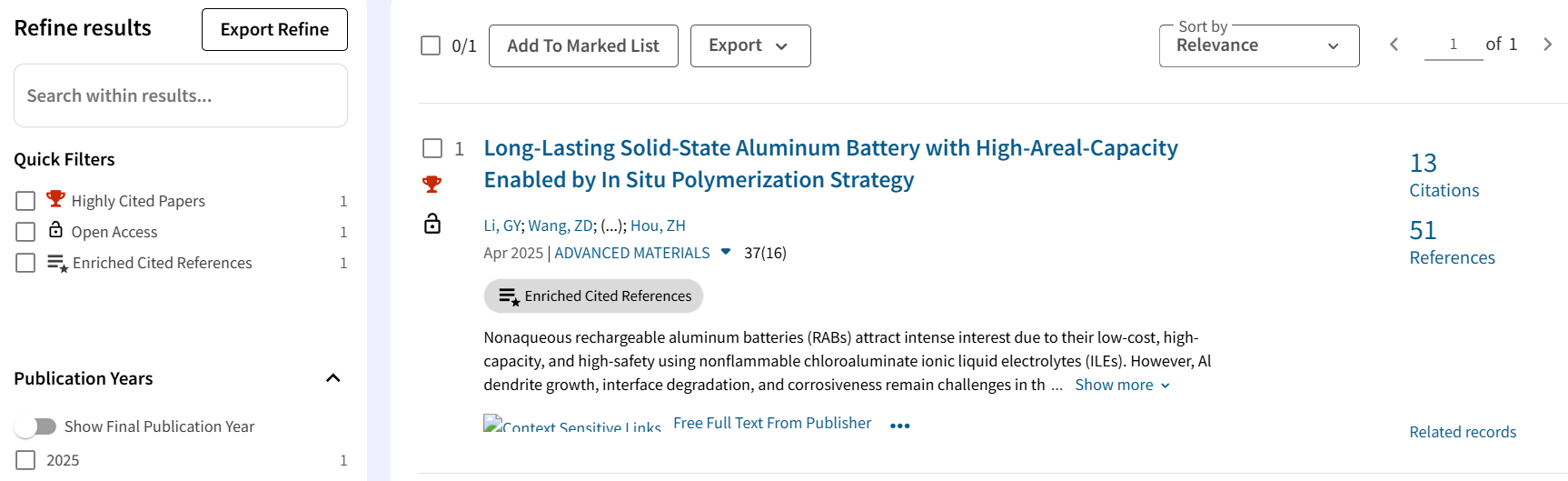
Task: Go to next results page arrow
Action: click(x=1547, y=45)
